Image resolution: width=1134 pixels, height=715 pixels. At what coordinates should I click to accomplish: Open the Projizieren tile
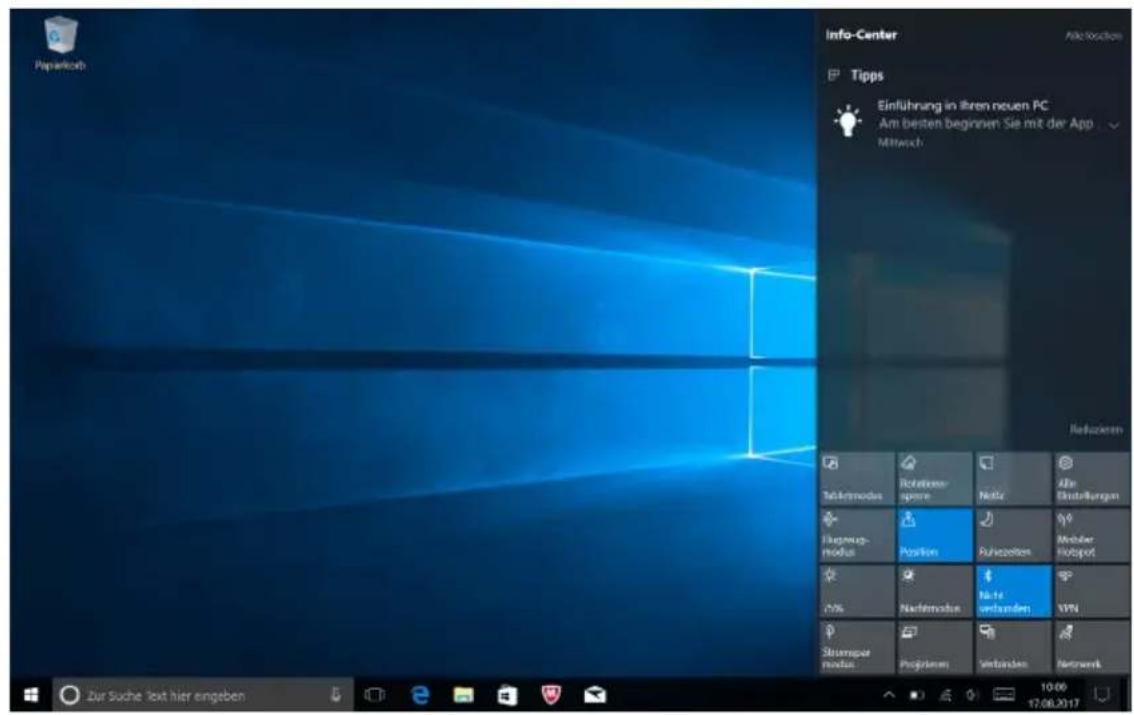tap(934, 647)
